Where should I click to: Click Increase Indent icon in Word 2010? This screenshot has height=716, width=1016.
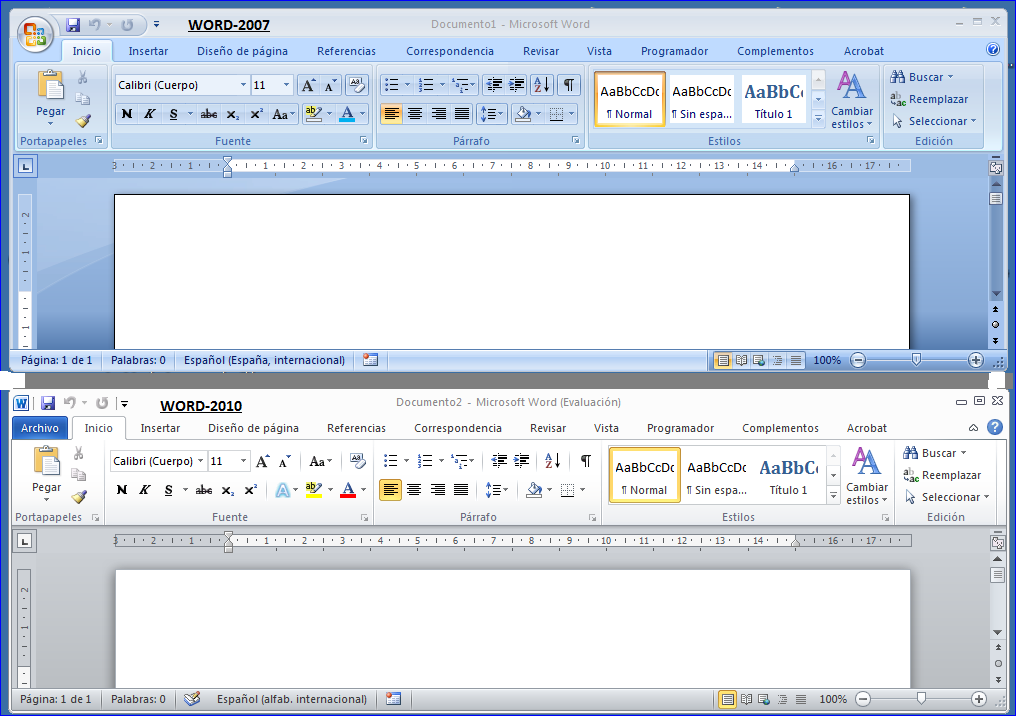522,461
